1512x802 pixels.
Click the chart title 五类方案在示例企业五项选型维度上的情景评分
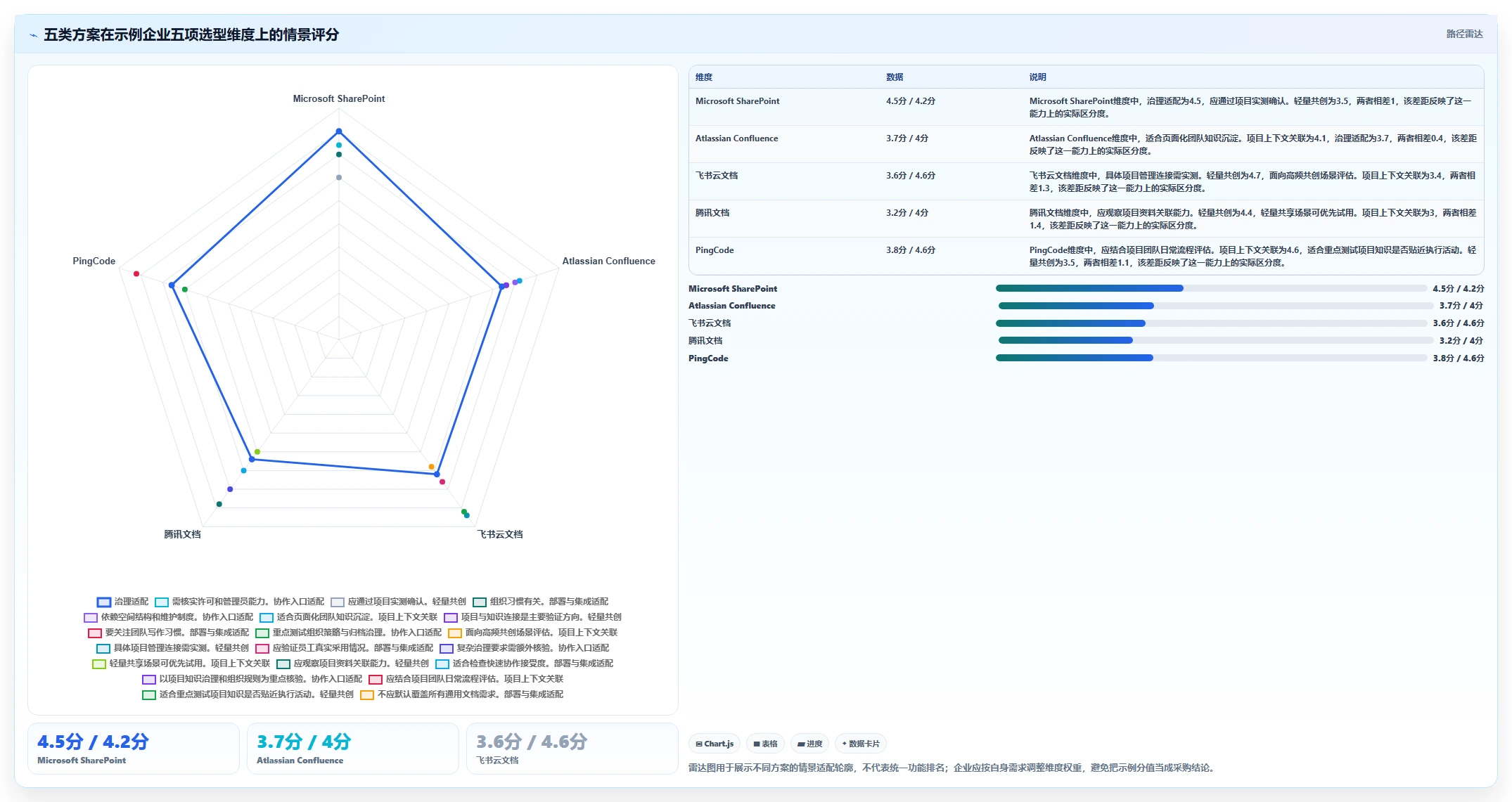(191, 35)
